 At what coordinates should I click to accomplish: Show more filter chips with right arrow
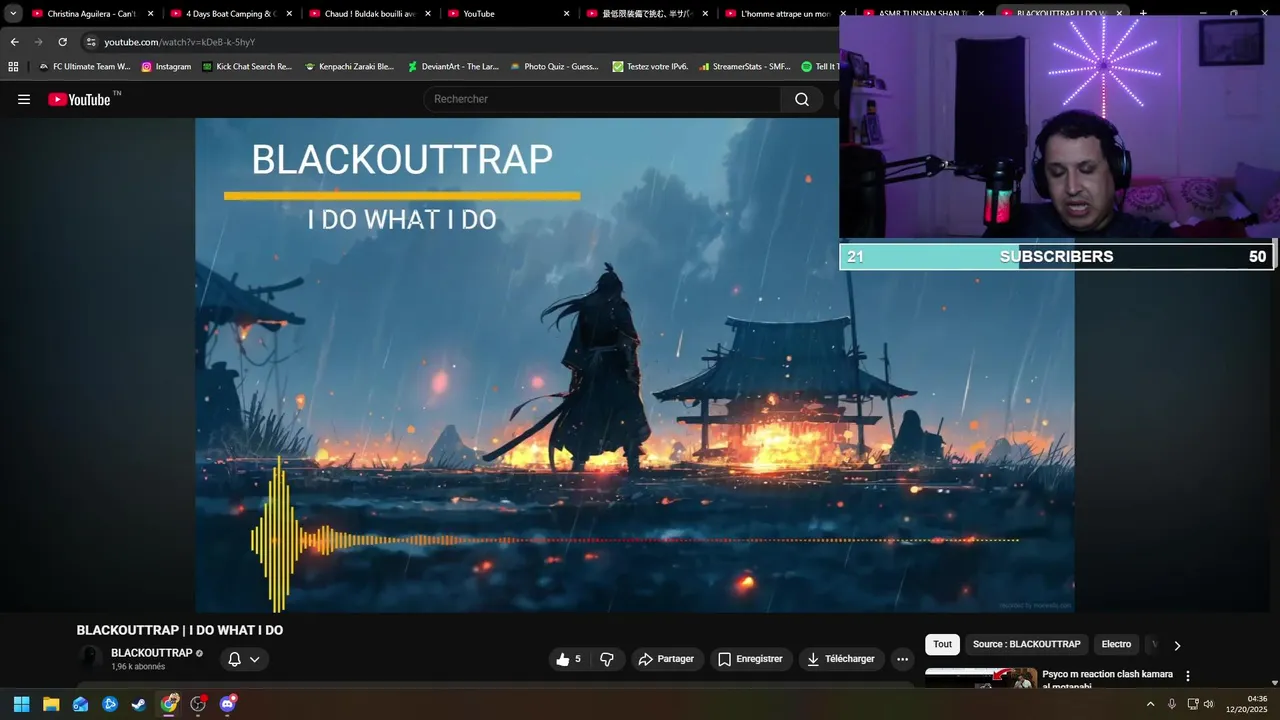pos(1177,645)
